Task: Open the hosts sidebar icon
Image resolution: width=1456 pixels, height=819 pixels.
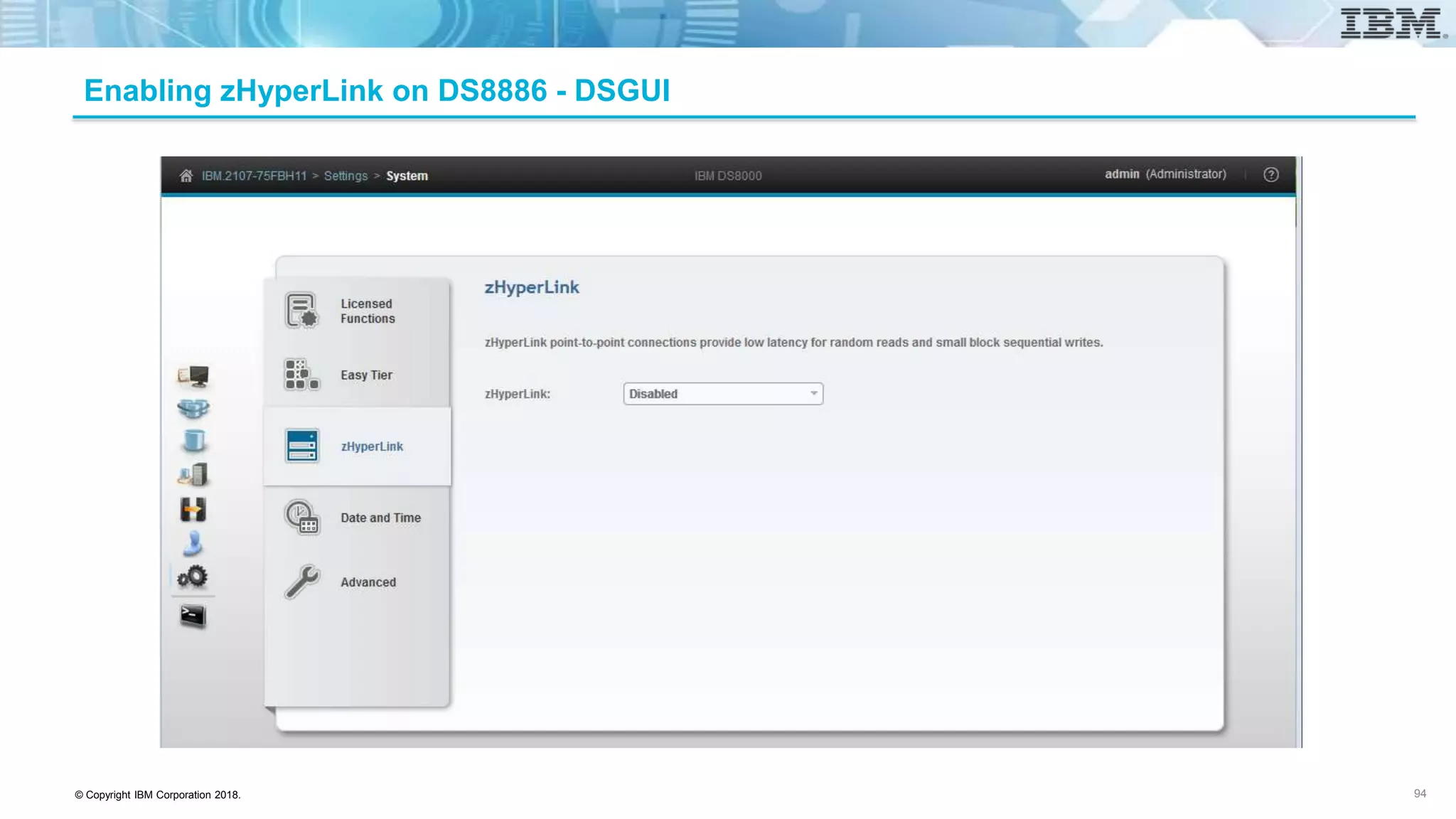Action: pyautogui.click(x=193, y=474)
